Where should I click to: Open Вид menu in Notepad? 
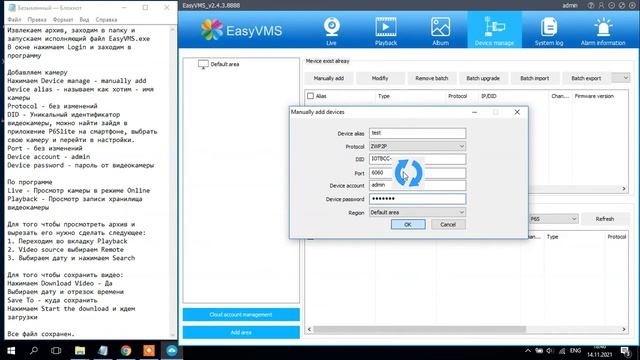(84, 20)
